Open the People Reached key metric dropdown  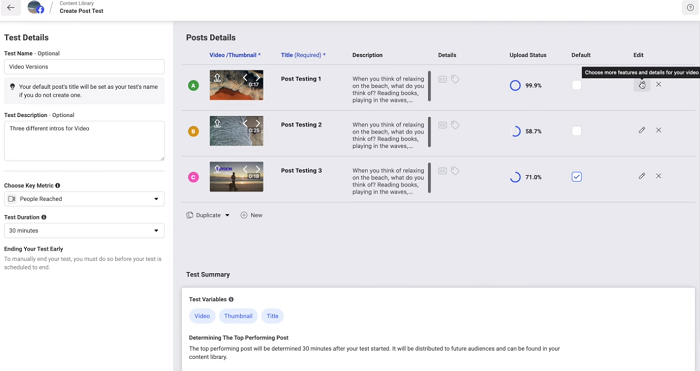click(84, 199)
